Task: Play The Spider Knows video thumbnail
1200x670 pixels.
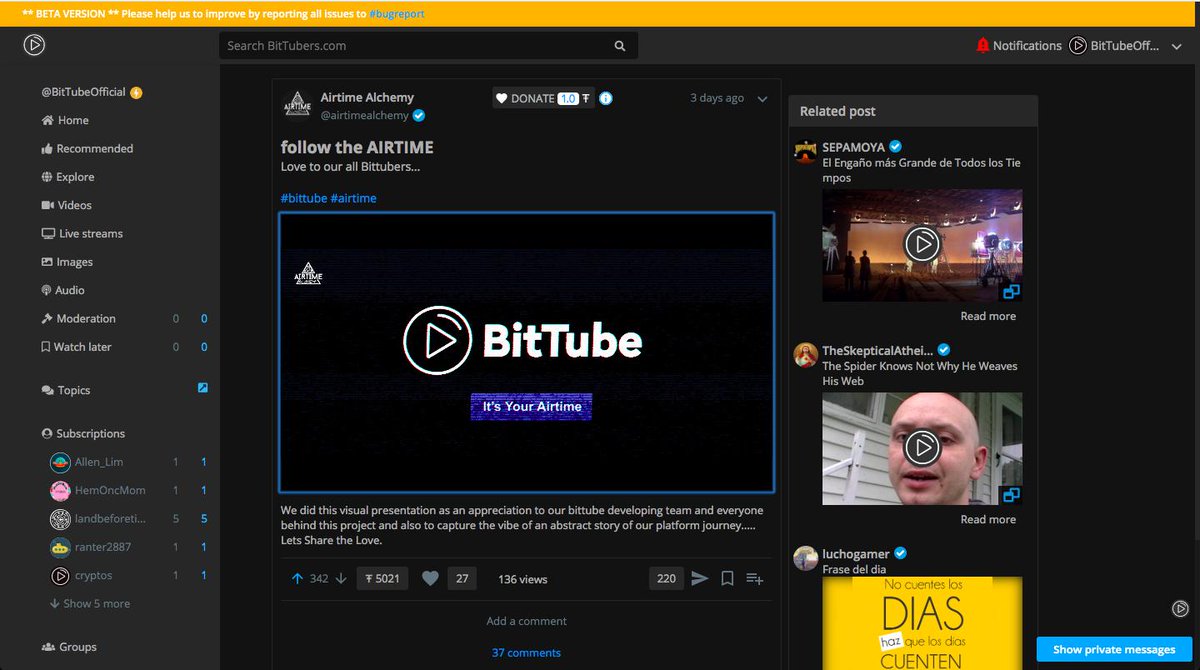Action: point(922,448)
